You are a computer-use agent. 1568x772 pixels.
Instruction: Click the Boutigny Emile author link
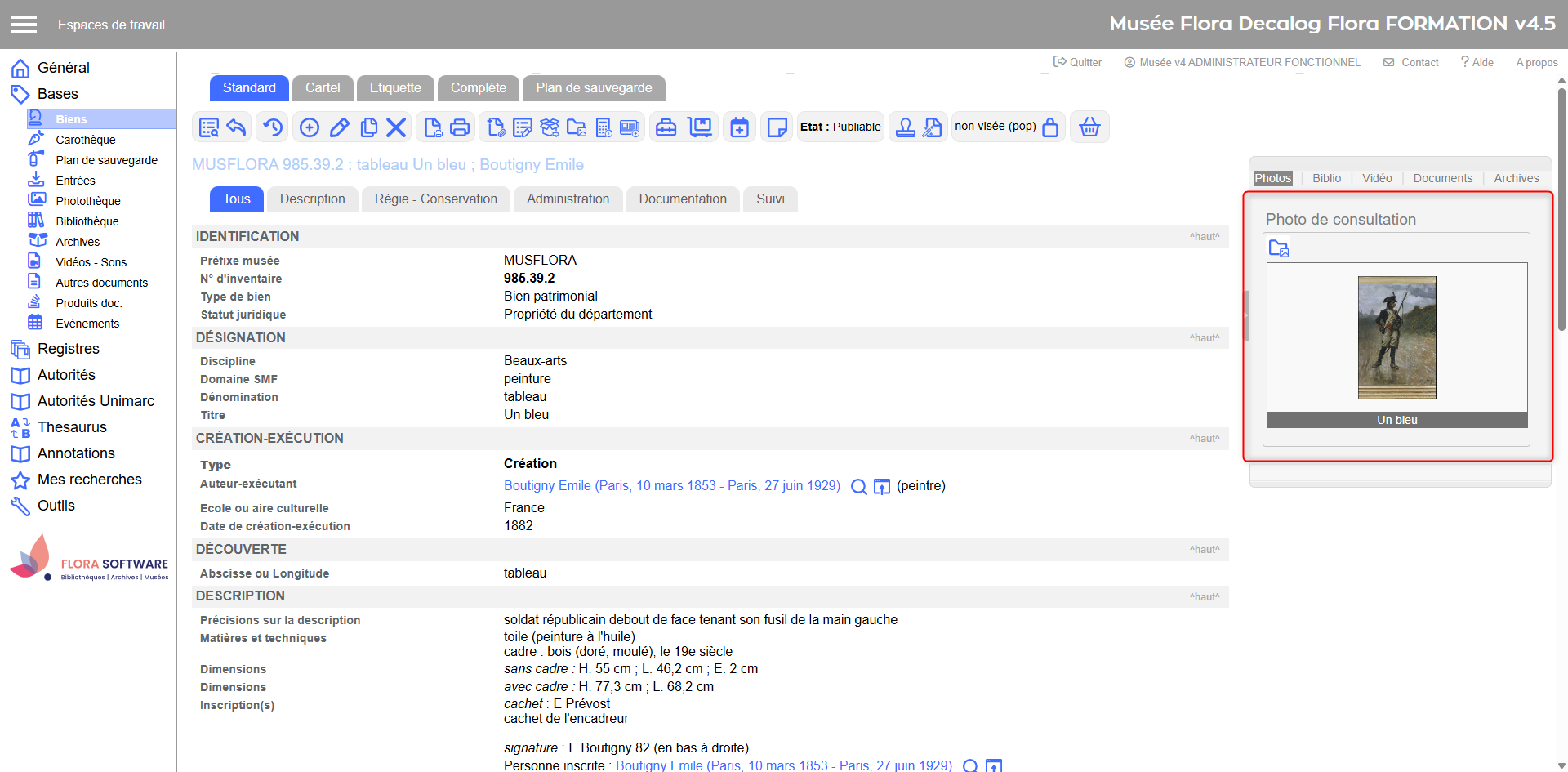671,486
